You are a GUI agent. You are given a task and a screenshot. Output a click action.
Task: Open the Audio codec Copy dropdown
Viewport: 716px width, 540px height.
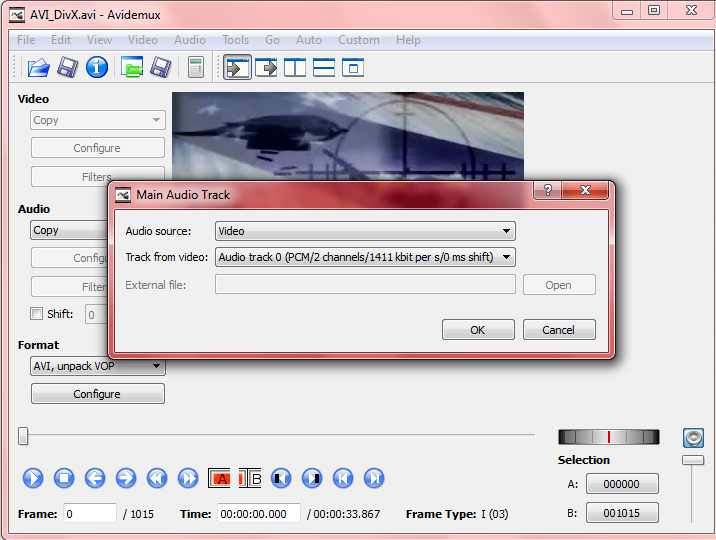(69, 230)
